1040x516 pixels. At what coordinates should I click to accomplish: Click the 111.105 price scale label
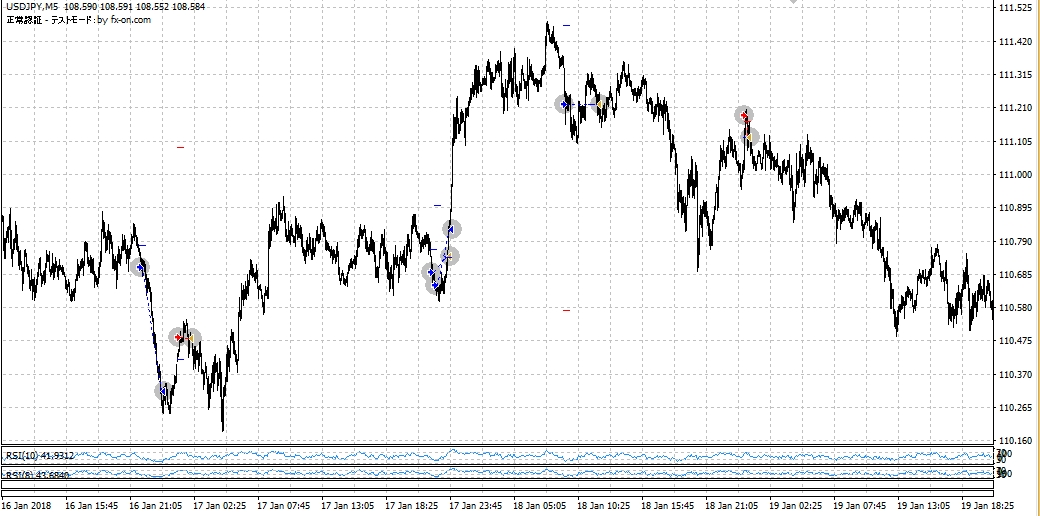pyautogui.click(x=1013, y=141)
